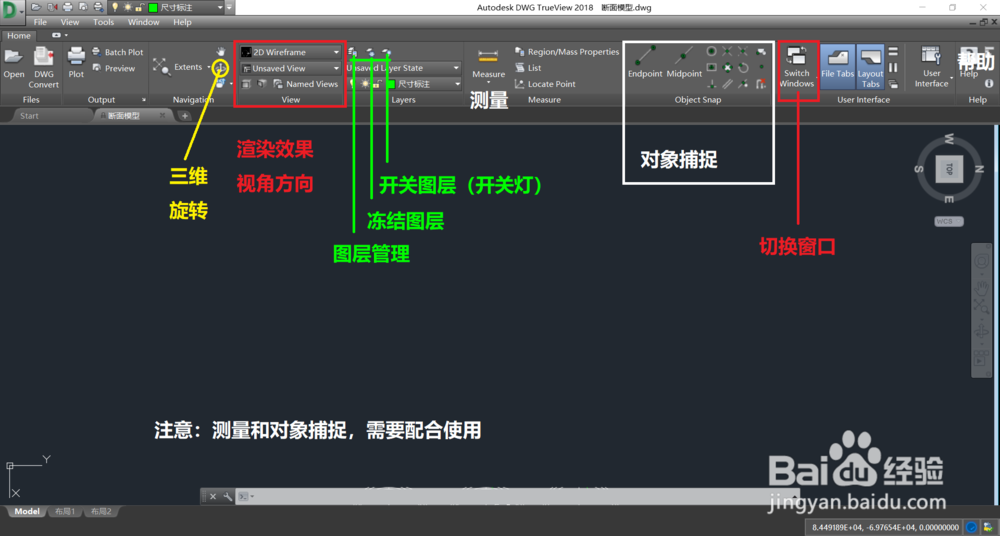1000x536 pixels.
Task: Open the Help menu
Action: click(182, 22)
